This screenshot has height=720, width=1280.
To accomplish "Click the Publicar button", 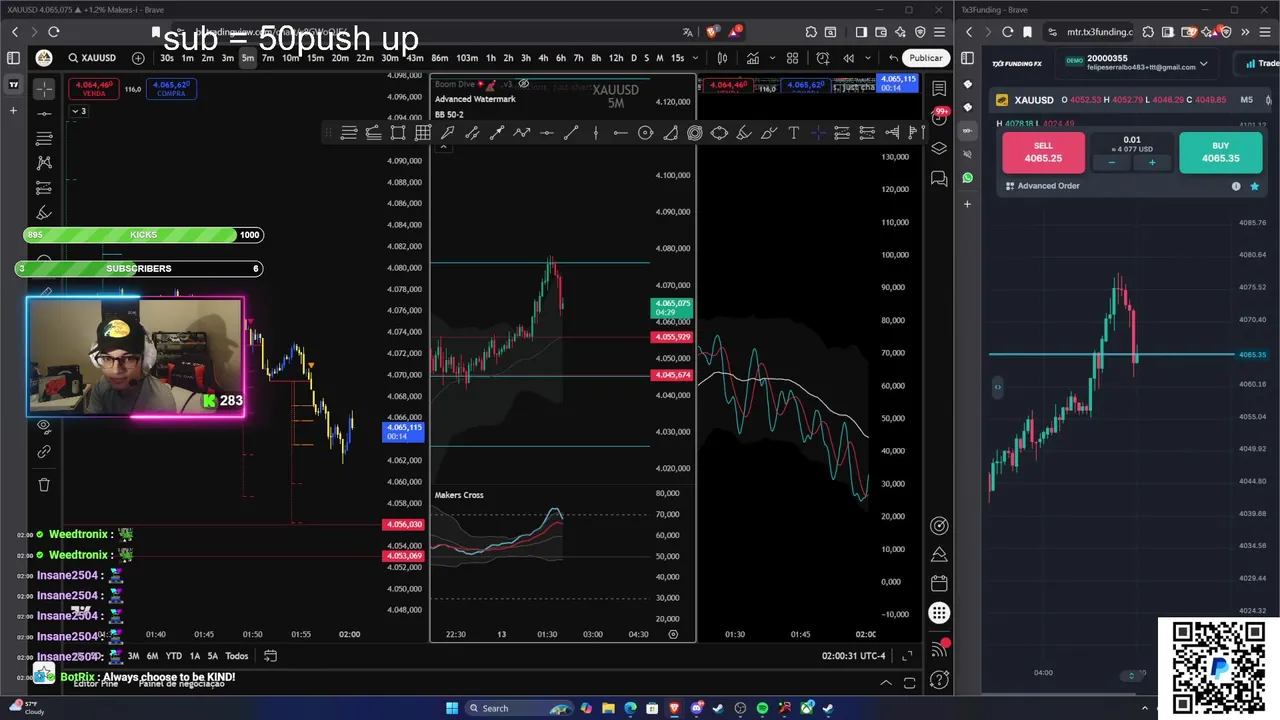I will click(926, 58).
